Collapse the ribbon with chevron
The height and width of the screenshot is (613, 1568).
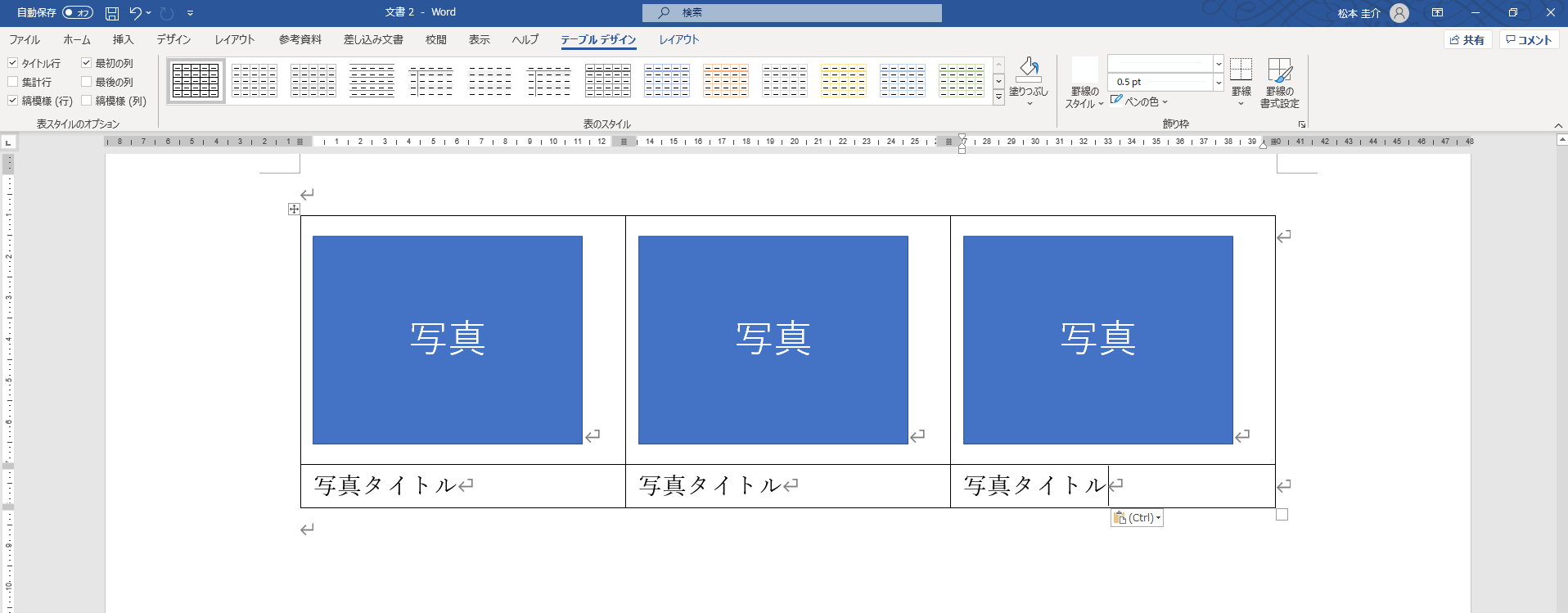click(1558, 125)
